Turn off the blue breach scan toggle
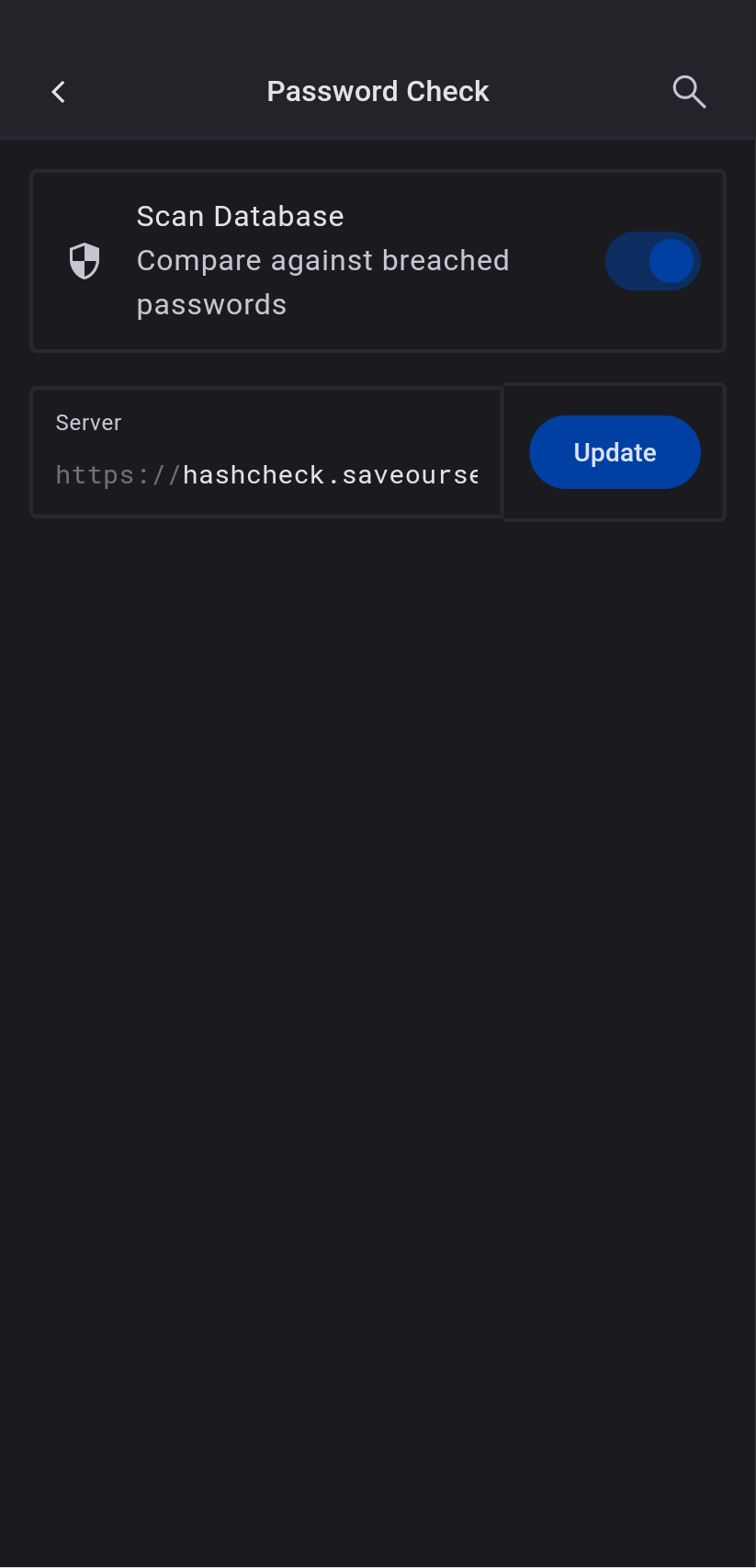The height and width of the screenshot is (1568, 756). [653, 261]
